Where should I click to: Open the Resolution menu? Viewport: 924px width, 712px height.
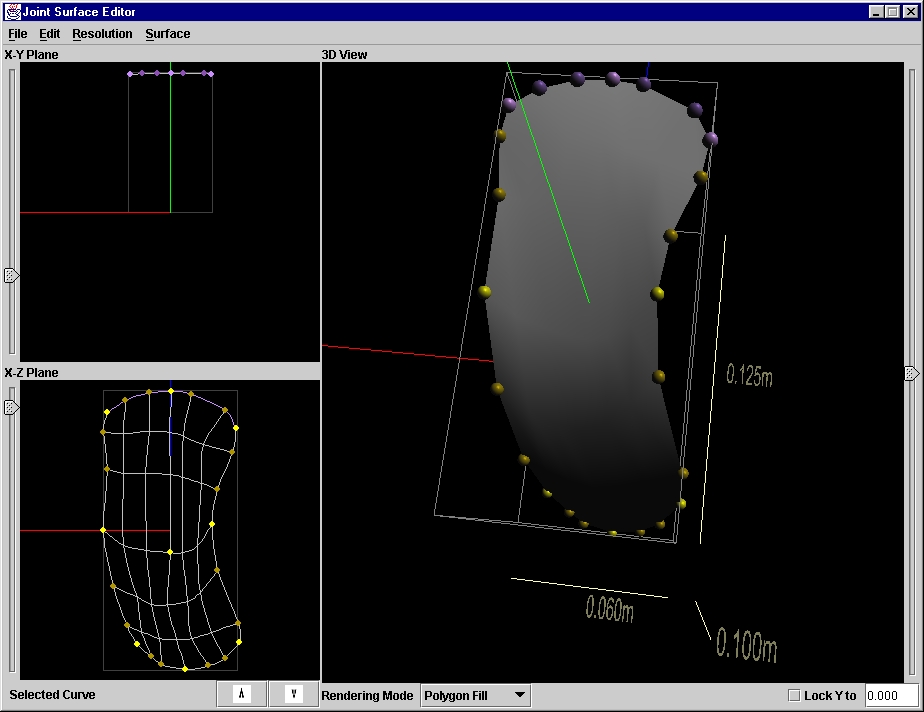[x=102, y=34]
